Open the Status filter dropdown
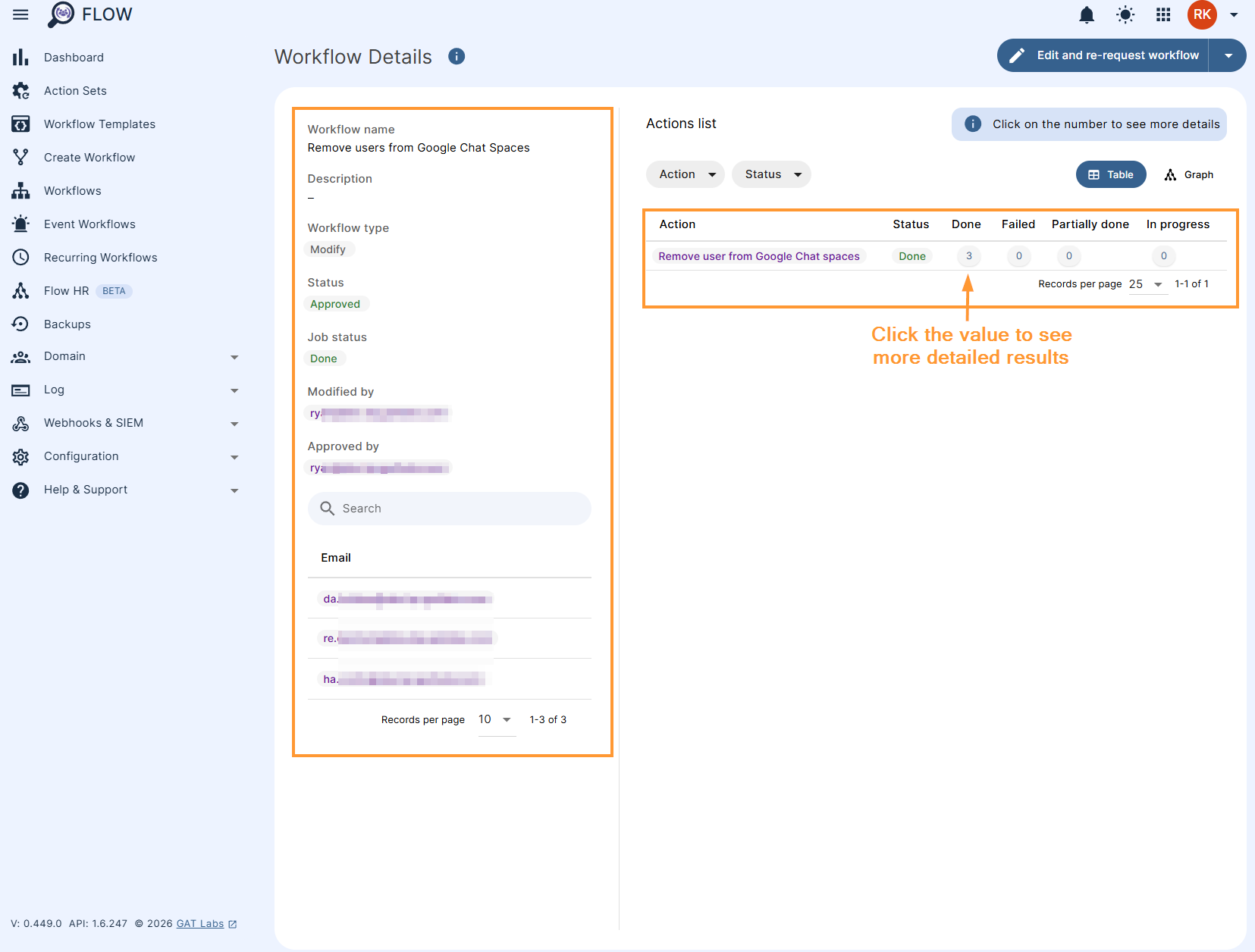1255x952 pixels. [771, 174]
